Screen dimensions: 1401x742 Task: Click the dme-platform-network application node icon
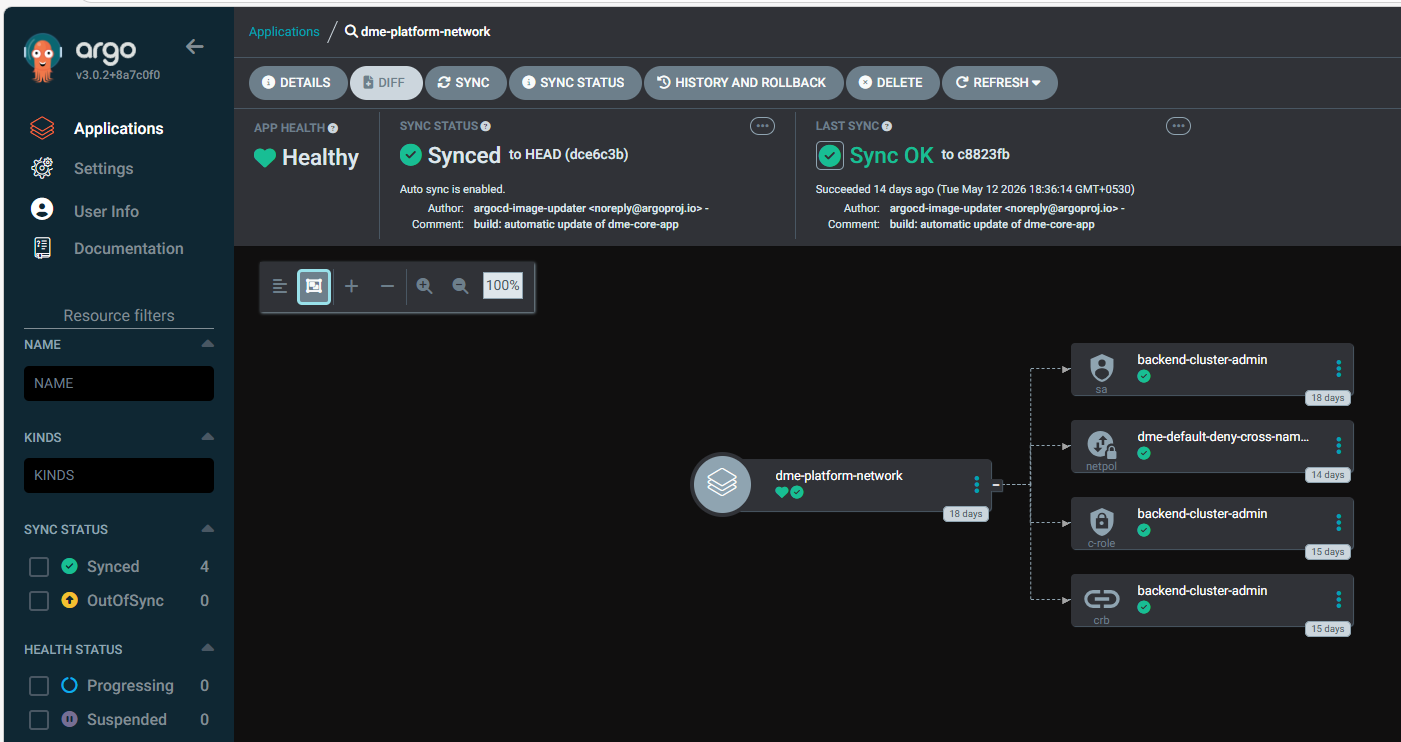(x=721, y=484)
